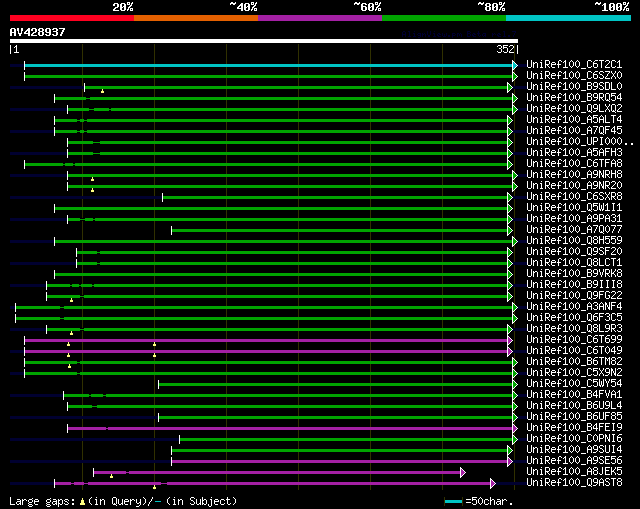Select the UniRef100_Q9AST8 label
The width and height of the screenshot is (640, 509).
pos(574,483)
